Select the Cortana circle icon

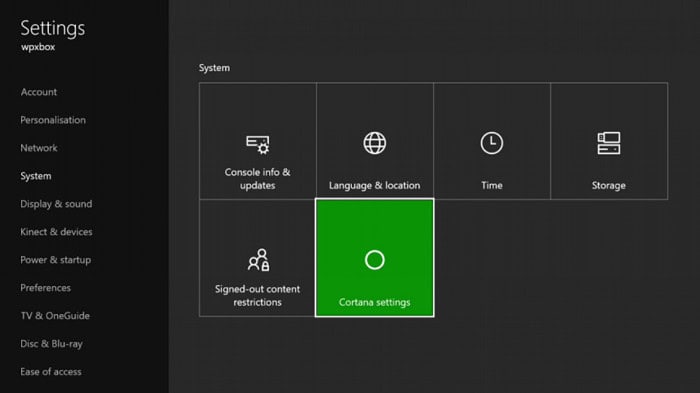click(375, 260)
